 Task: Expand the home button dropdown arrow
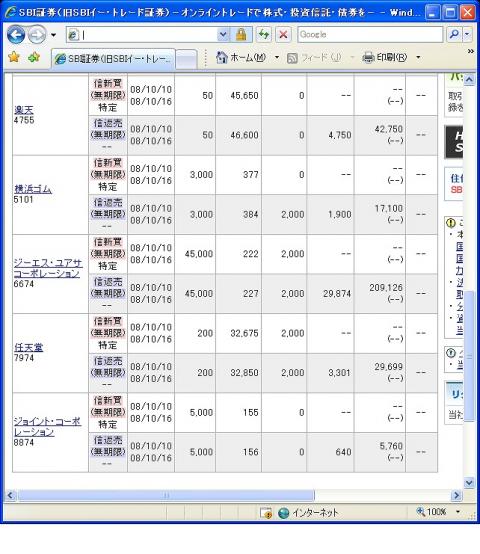tap(277, 57)
